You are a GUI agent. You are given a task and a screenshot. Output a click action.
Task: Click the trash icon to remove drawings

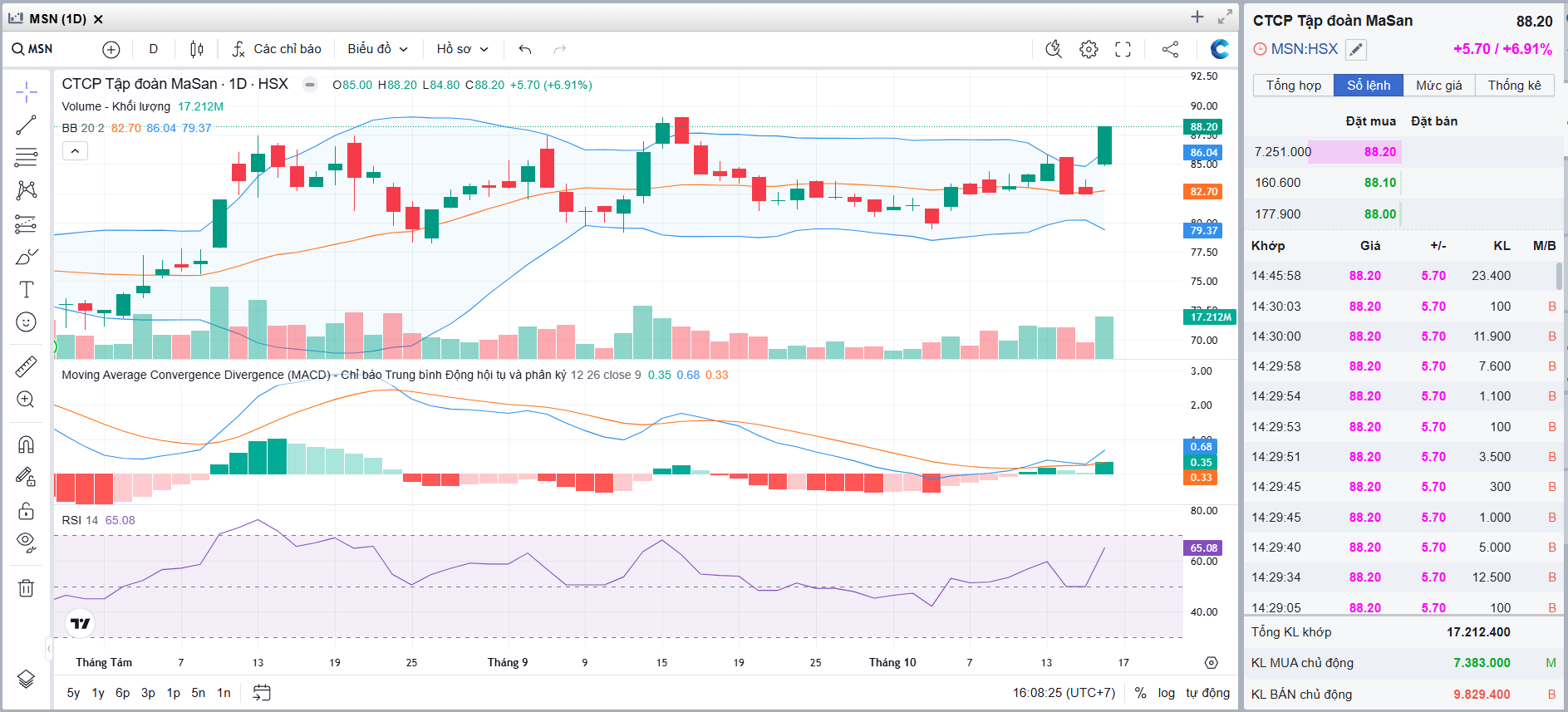point(26,588)
